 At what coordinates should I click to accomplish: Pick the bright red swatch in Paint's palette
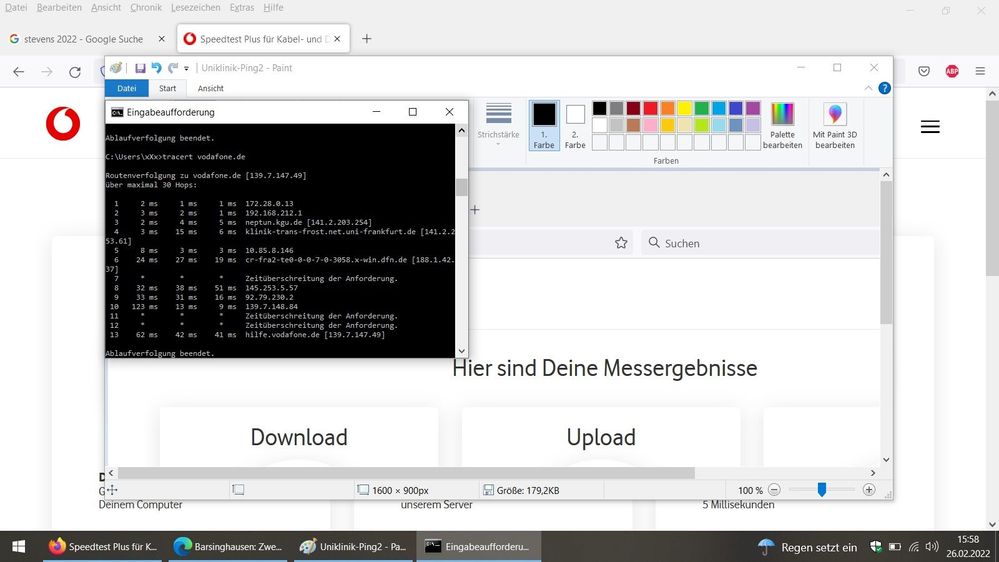coord(650,108)
